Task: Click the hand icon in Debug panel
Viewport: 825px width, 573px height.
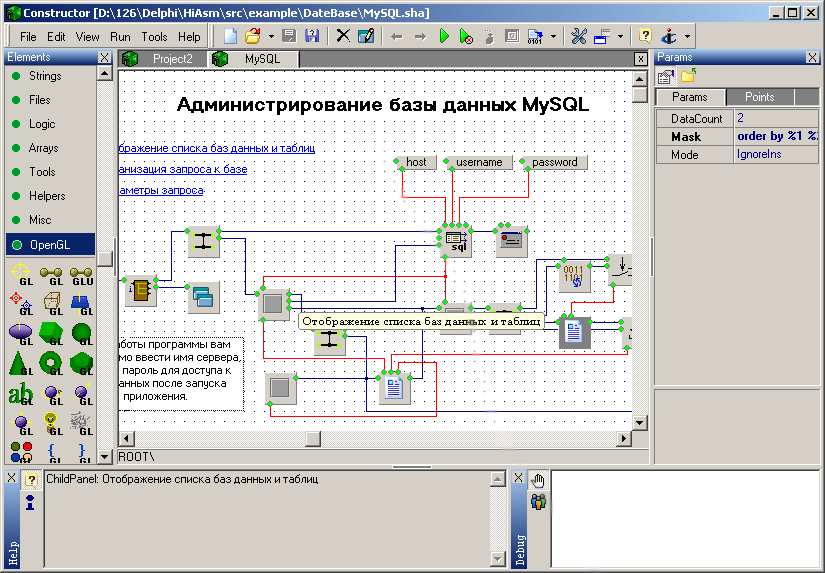Action: [x=538, y=480]
